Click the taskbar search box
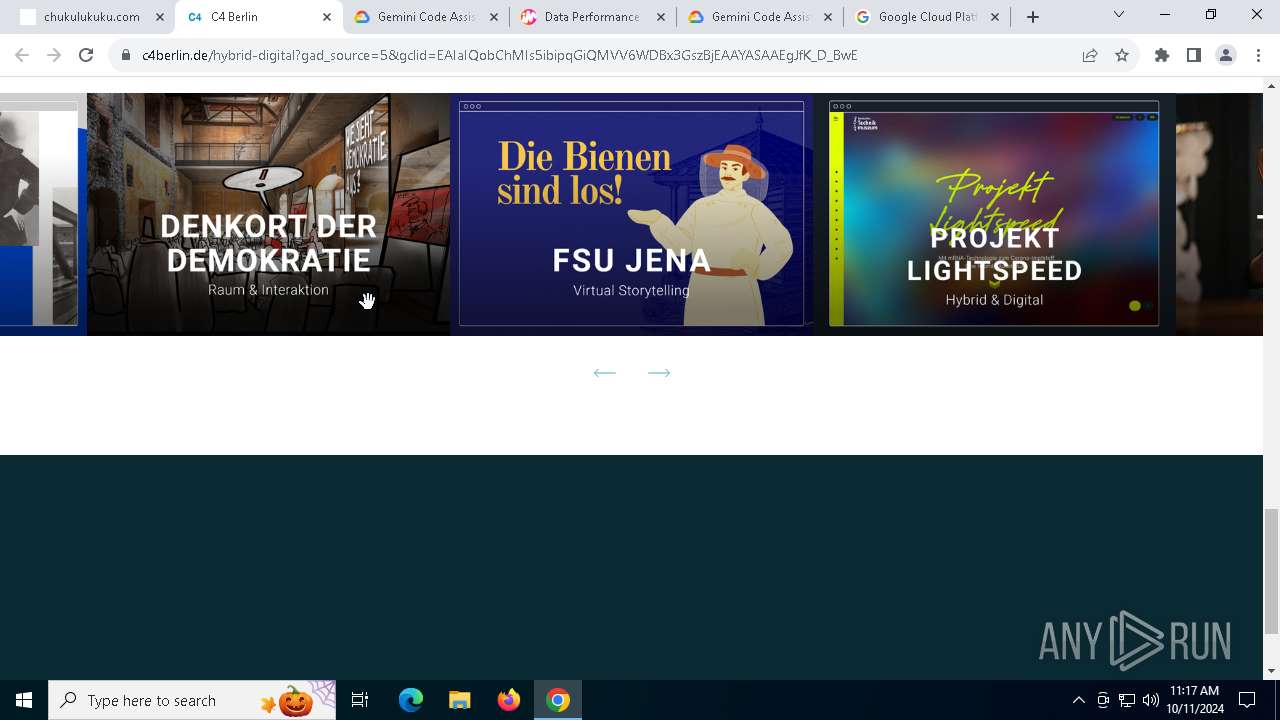This screenshot has width=1280, height=720. click(x=192, y=700)
